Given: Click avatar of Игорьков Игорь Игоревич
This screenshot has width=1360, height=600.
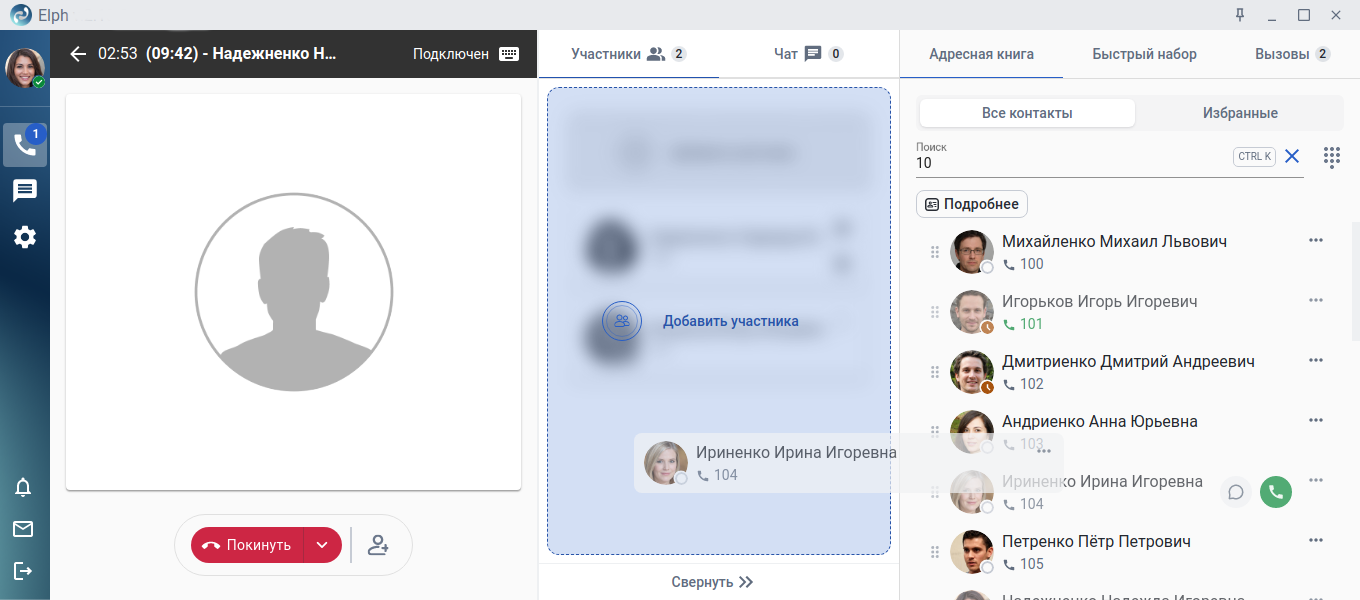Looking at the screenshot, I should click(971, 312).
